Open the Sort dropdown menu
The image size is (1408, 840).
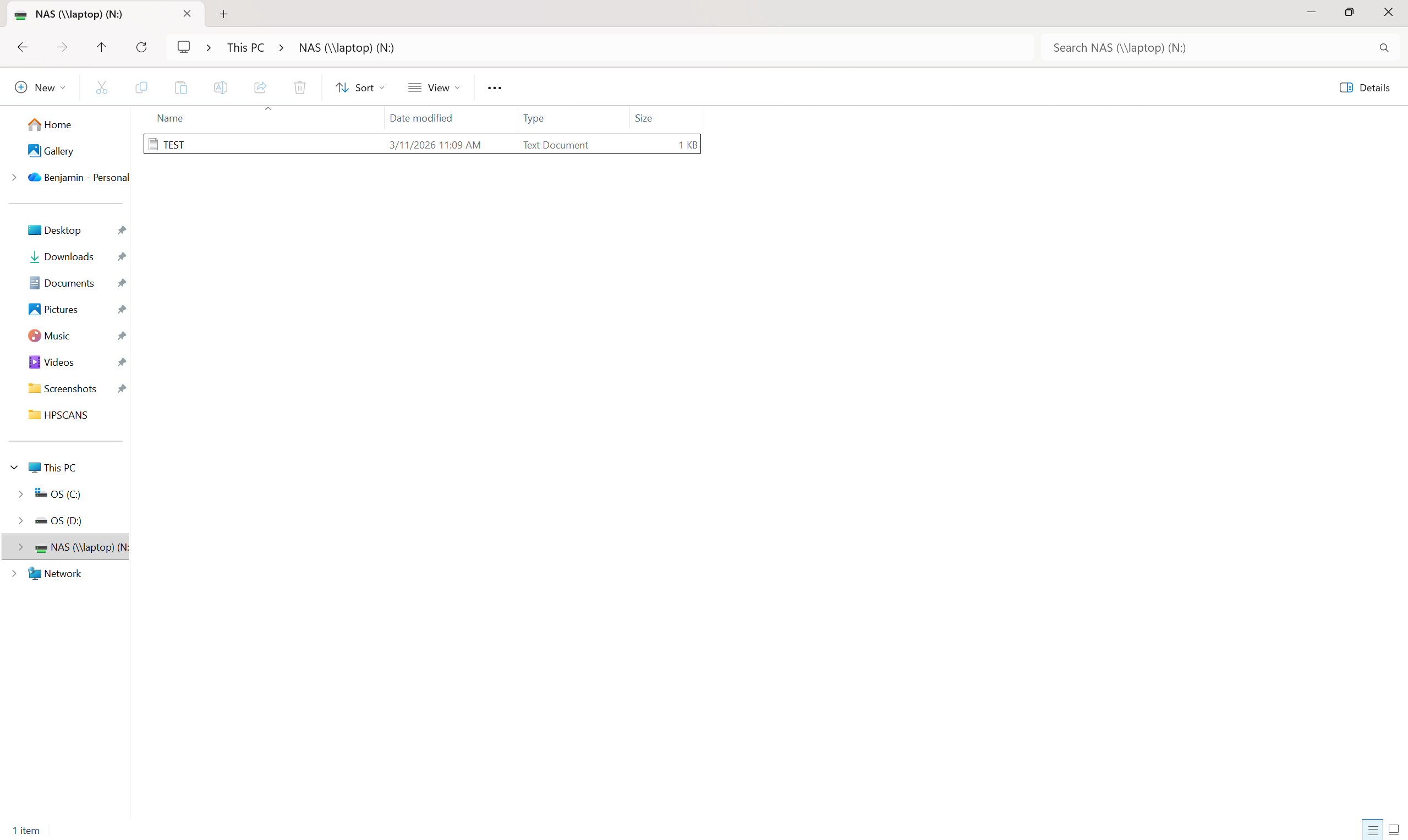coord(359,87)
